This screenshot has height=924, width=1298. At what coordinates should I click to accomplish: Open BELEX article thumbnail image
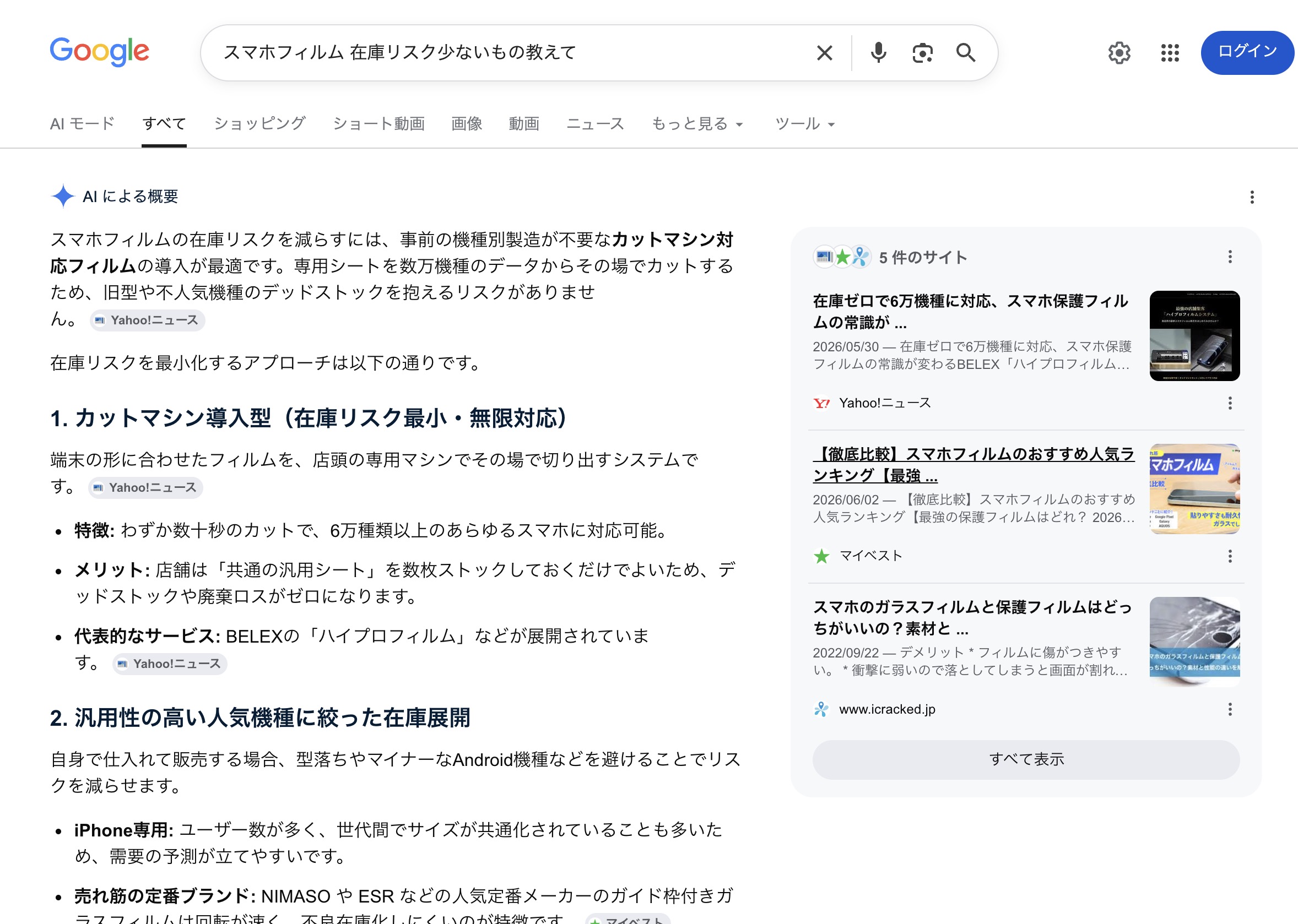pyautogui.click(x=1194, y=336)
